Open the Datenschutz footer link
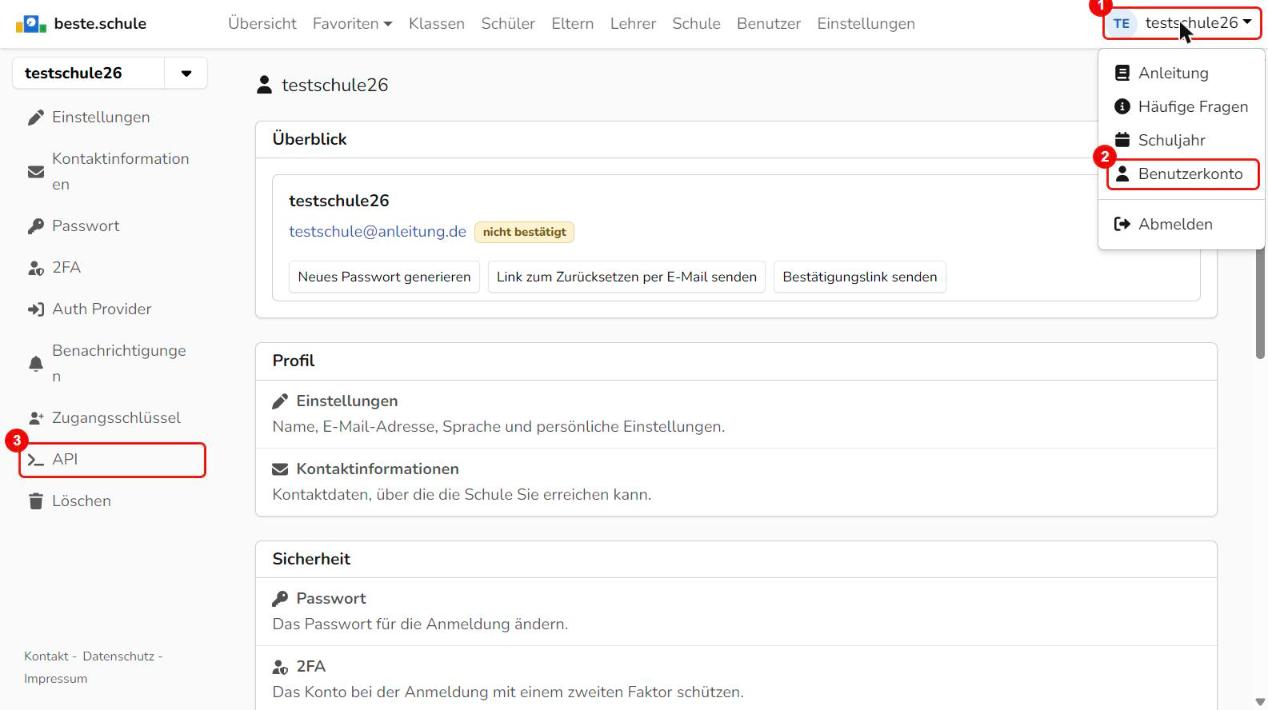1268x710 pixels. coord(118,656)
